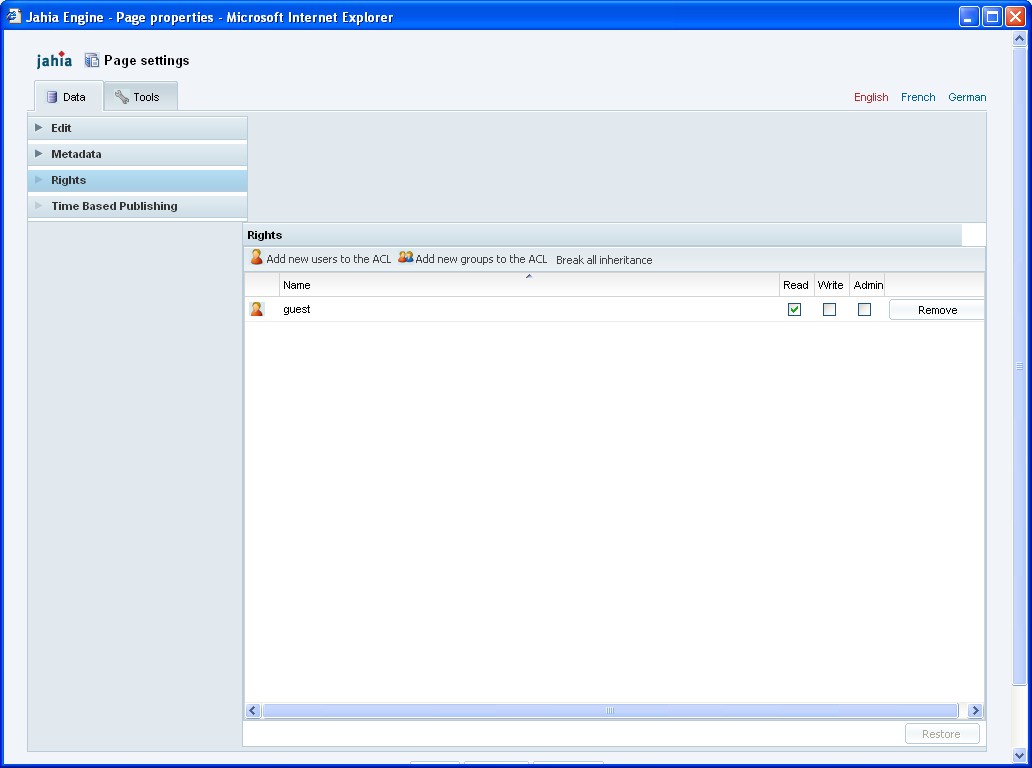This screenshot has height=768, width=1032.
Task: Expand the Edit section
Action: point(138,128)
